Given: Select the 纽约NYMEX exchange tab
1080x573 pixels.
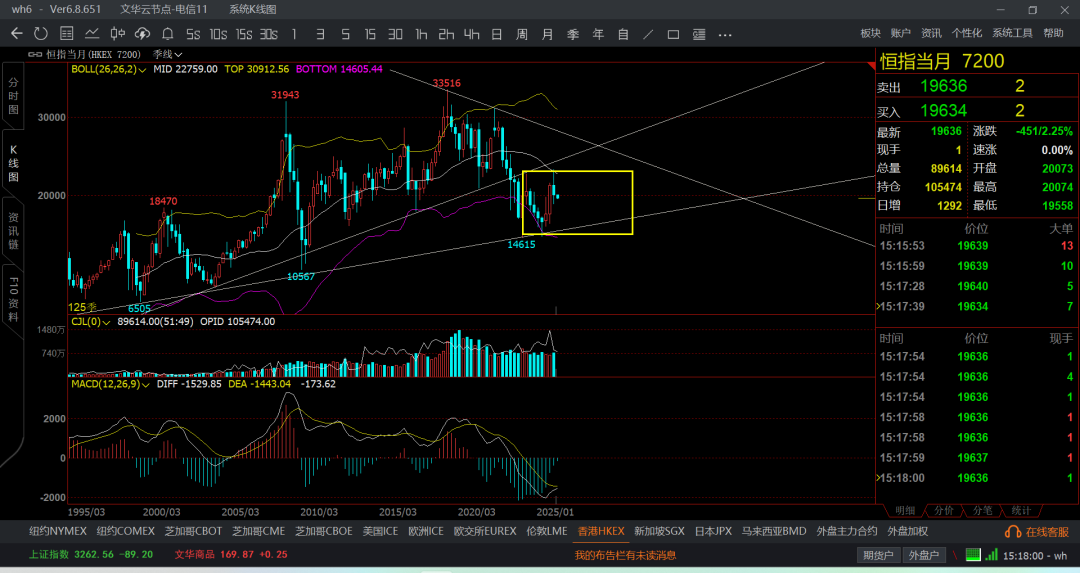Looking at the screenshot, I should click(58, 531).
